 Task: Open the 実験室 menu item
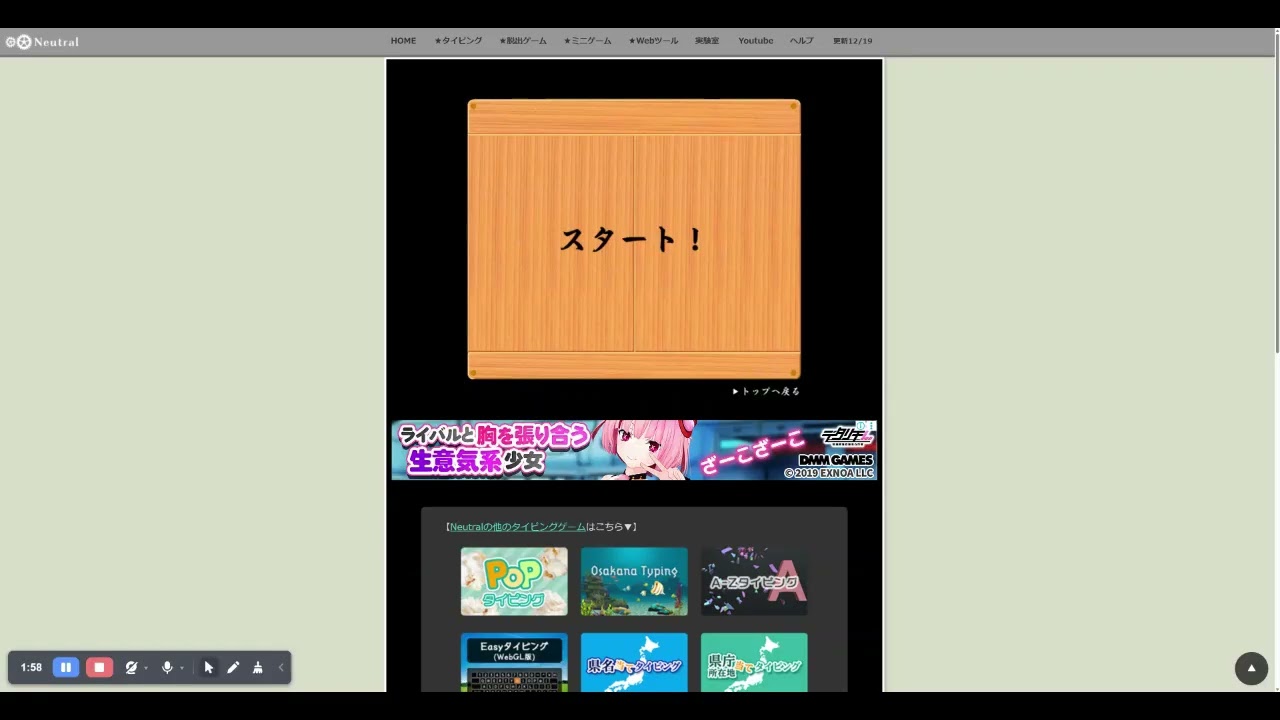coord(707,41)
